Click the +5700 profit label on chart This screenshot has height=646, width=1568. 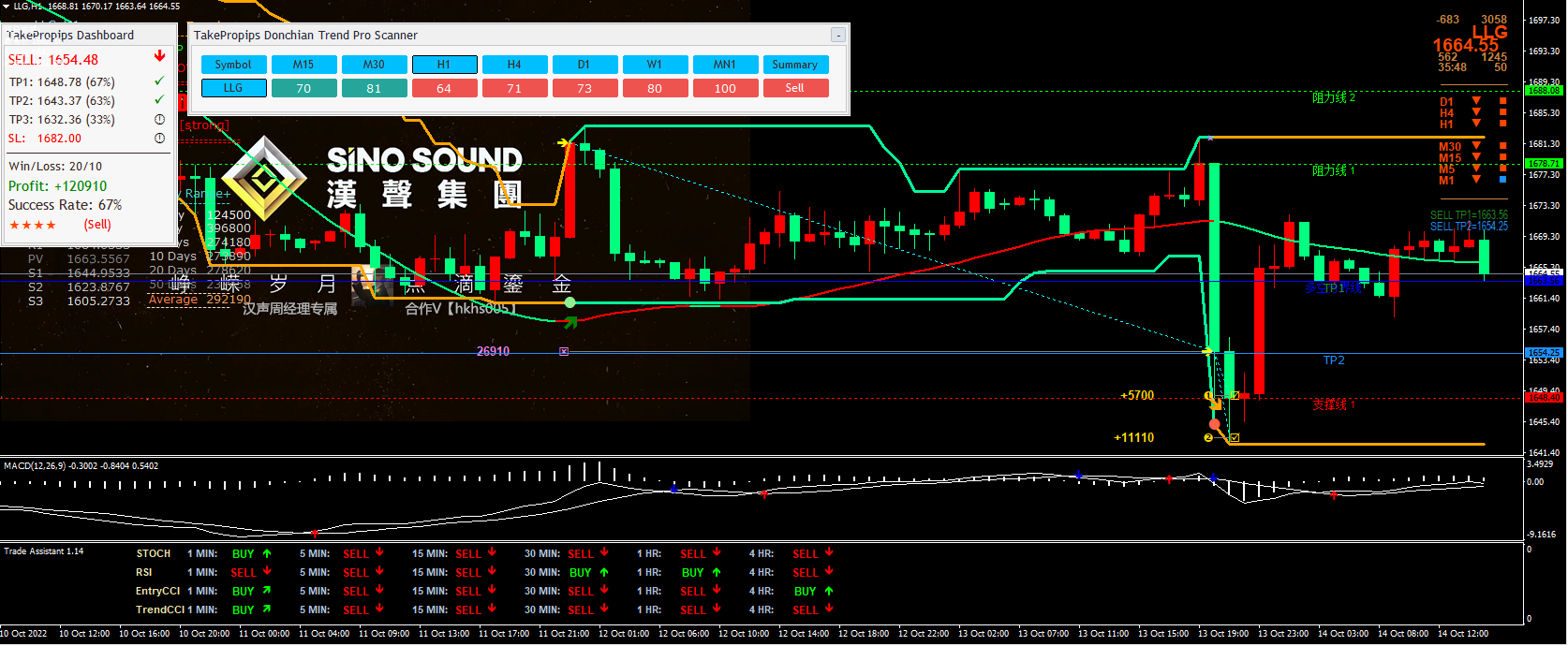pyautogui.click(x=1137, y=396)
